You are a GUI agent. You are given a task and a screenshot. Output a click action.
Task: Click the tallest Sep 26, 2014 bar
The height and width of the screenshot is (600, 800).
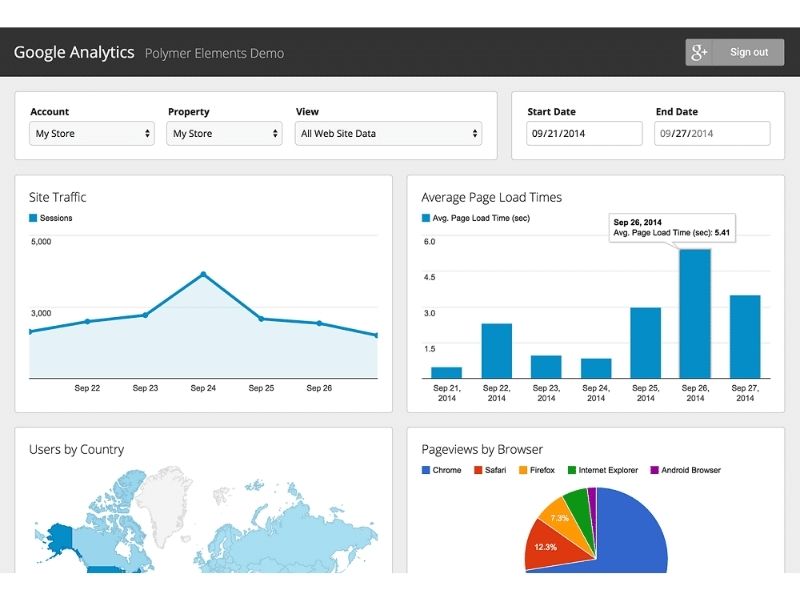(x=695, y=314)
